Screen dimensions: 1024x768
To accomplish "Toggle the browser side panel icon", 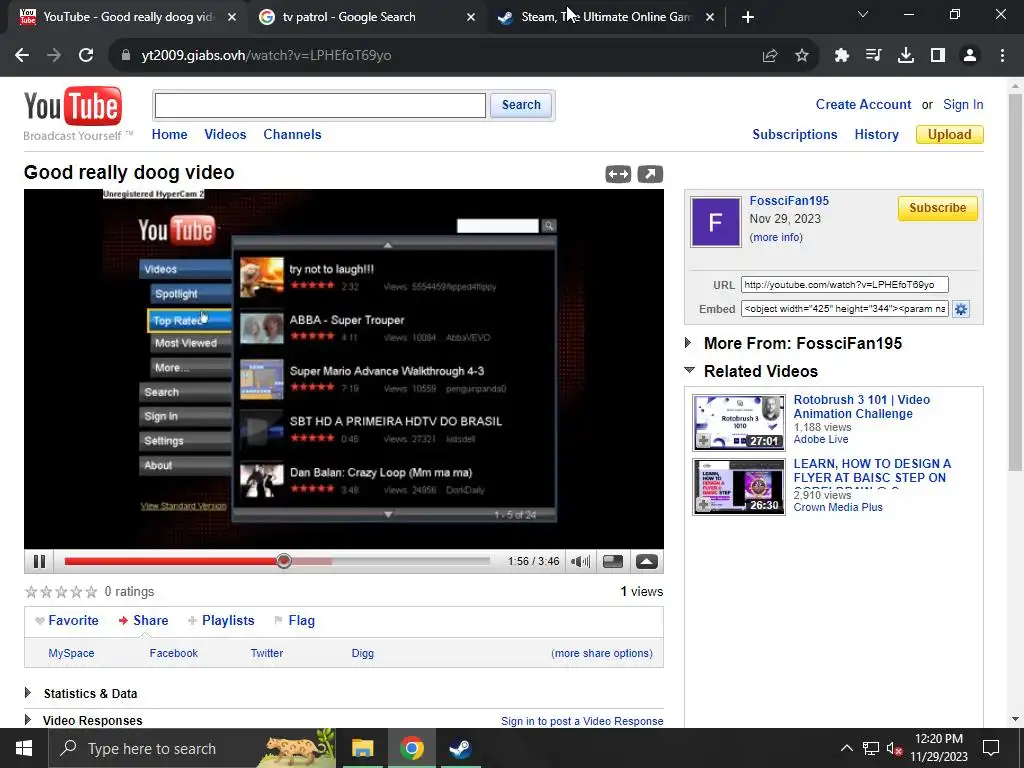I will [938, 56].
